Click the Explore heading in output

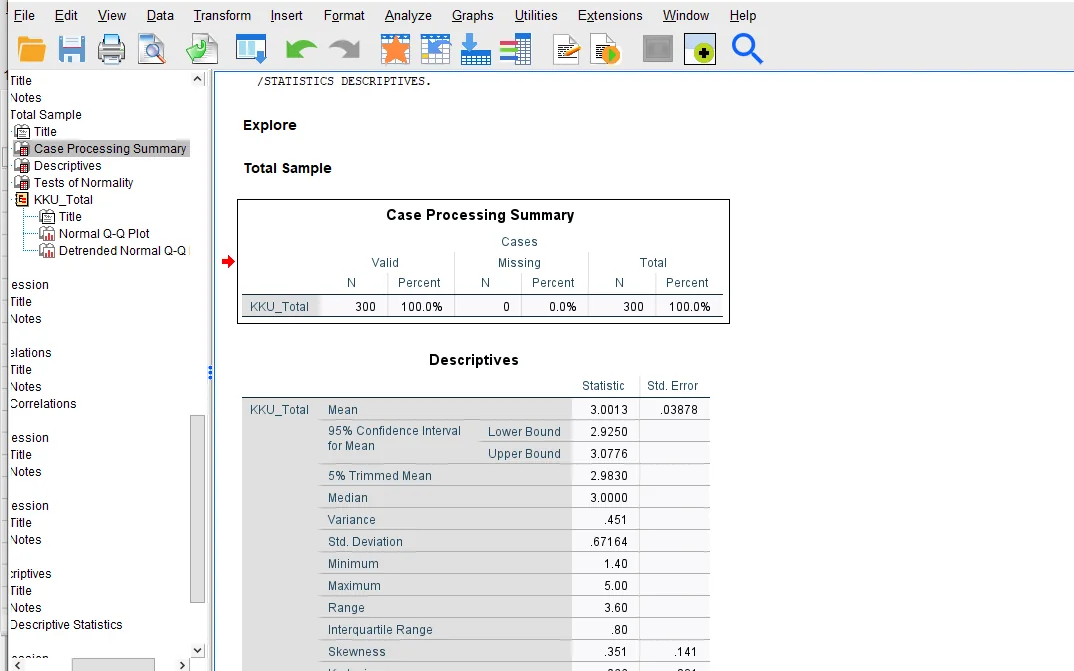point(270,125)
